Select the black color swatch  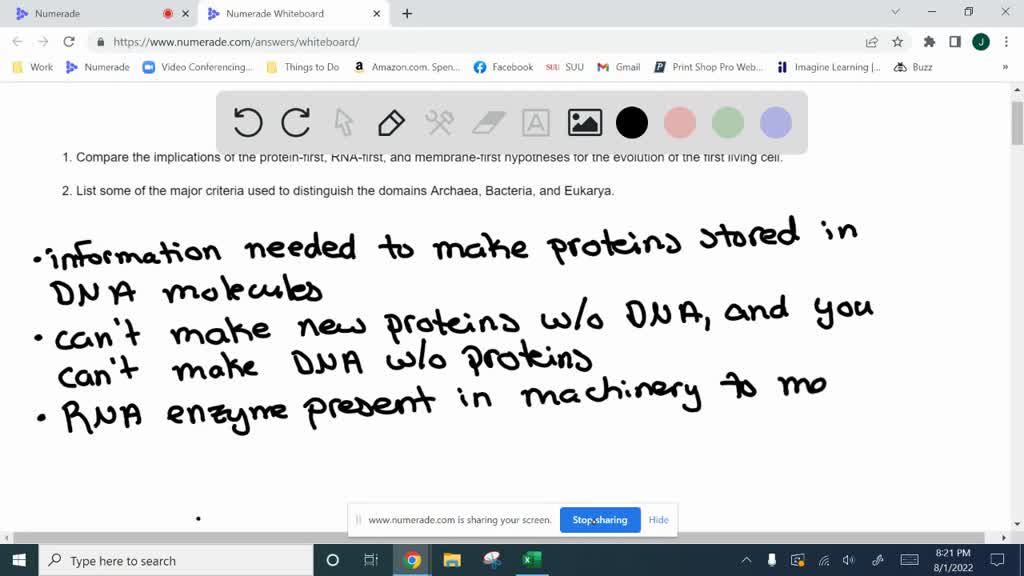point(632,122)
